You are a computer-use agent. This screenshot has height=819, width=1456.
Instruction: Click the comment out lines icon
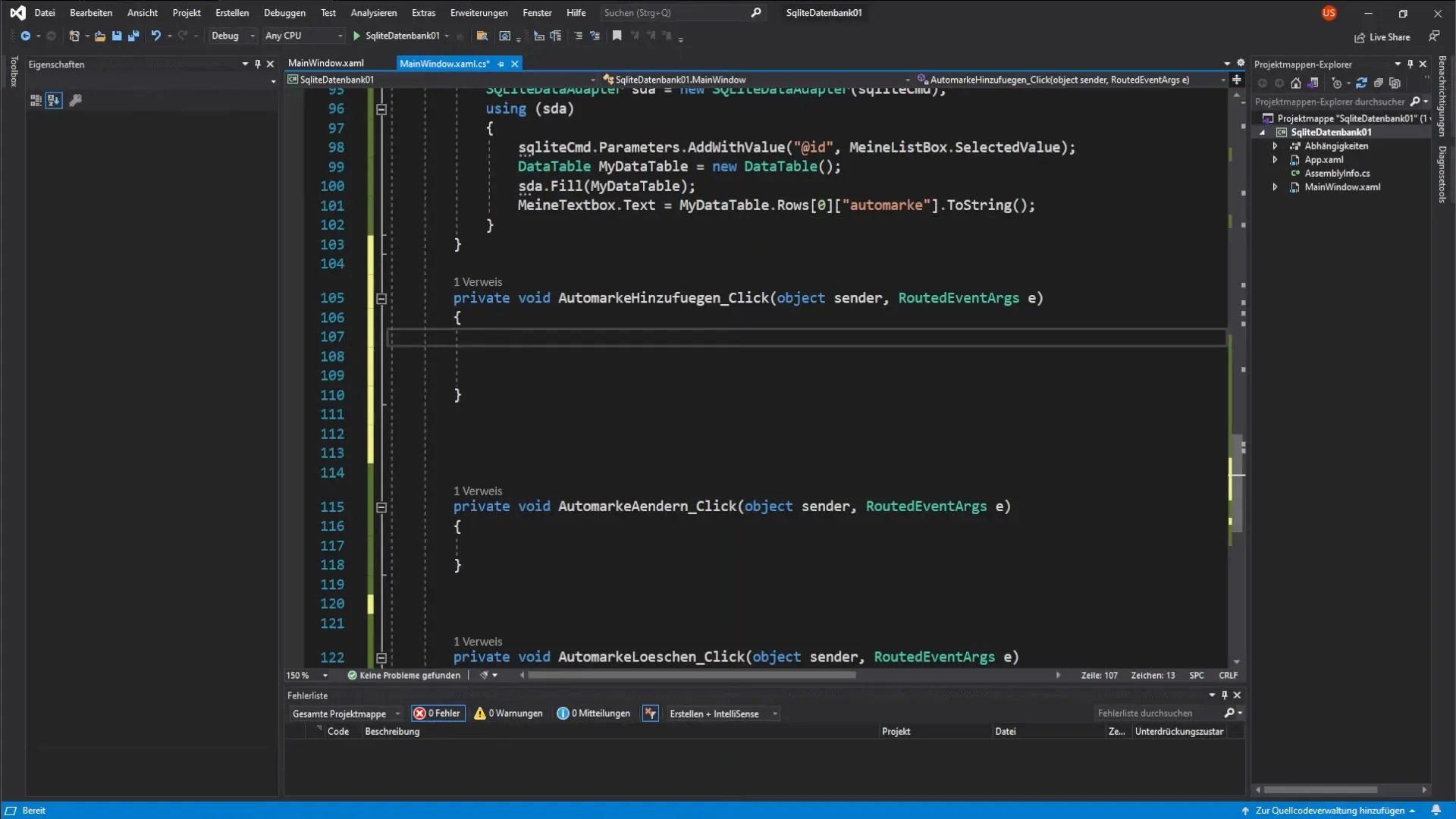[x=578, y=36]
